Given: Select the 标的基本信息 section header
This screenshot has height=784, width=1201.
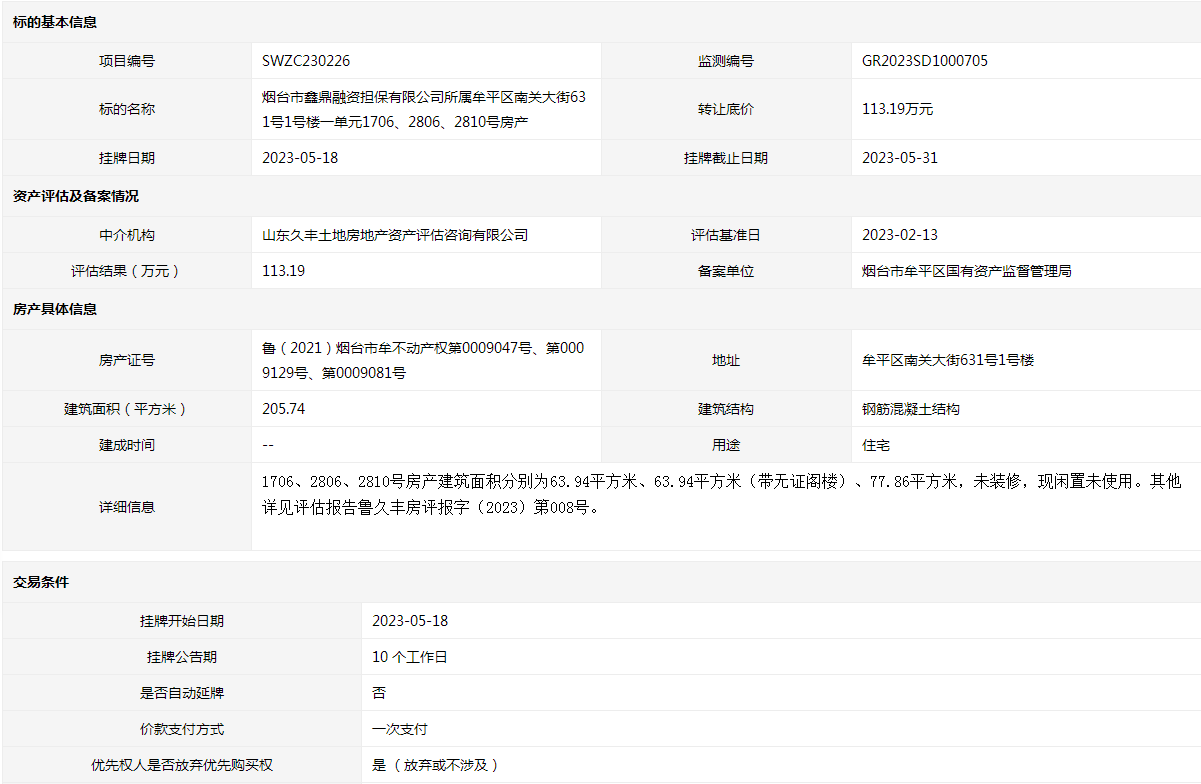Looking at the screenshot, I should (55, 22).
